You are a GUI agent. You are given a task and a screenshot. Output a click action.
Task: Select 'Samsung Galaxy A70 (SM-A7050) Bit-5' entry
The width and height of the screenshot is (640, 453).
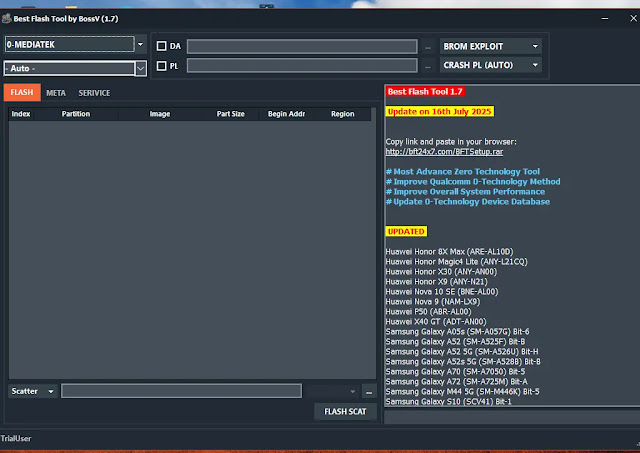point(456,372)
